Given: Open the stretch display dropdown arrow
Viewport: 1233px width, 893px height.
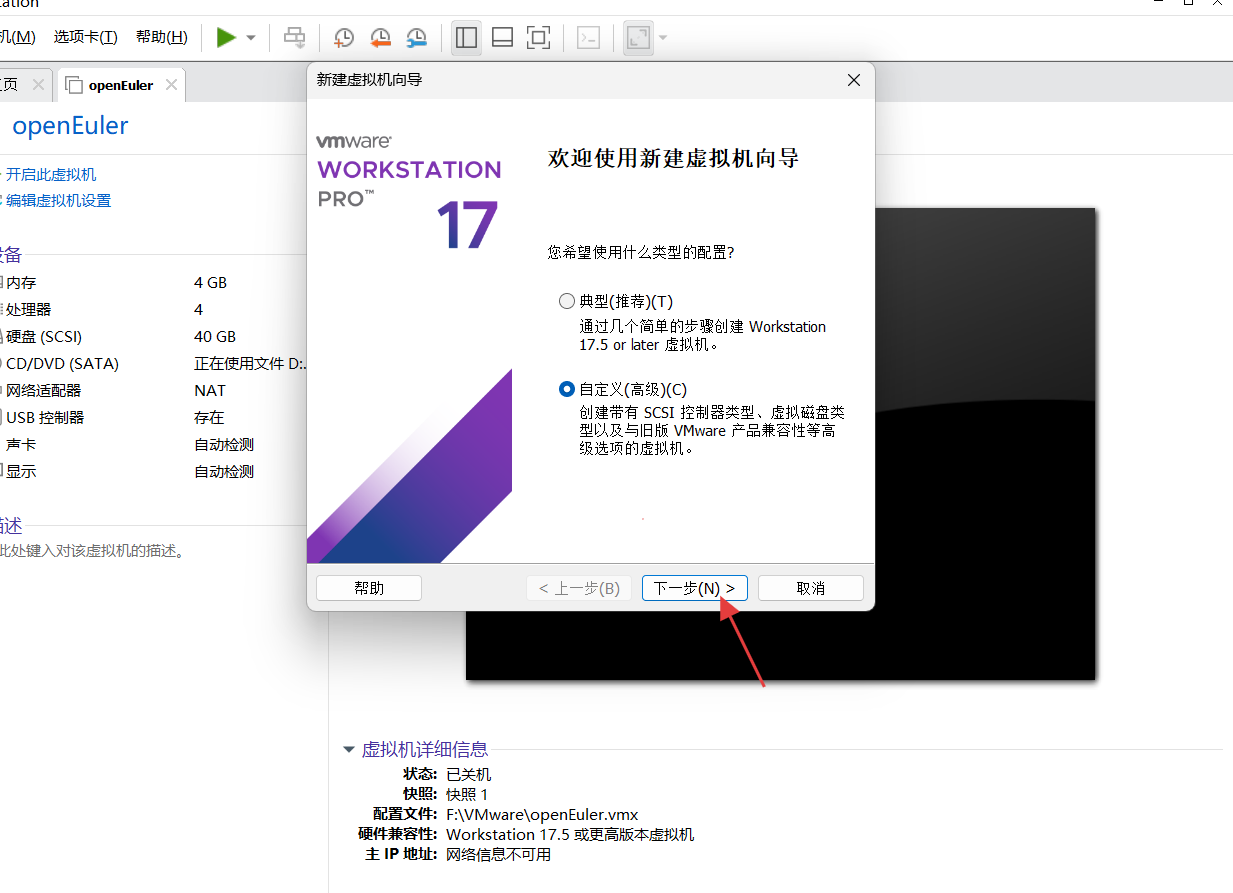Looking at the screenshot, I should pyautogui.click(x=663, y=38).
